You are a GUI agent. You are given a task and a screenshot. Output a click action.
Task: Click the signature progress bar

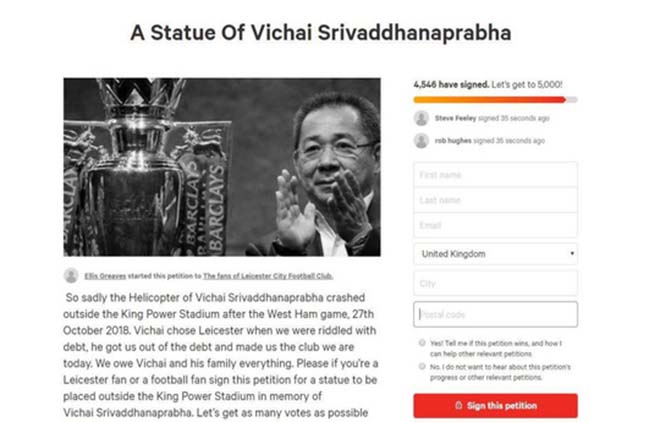pyautogui.click(x=495, y=100)
